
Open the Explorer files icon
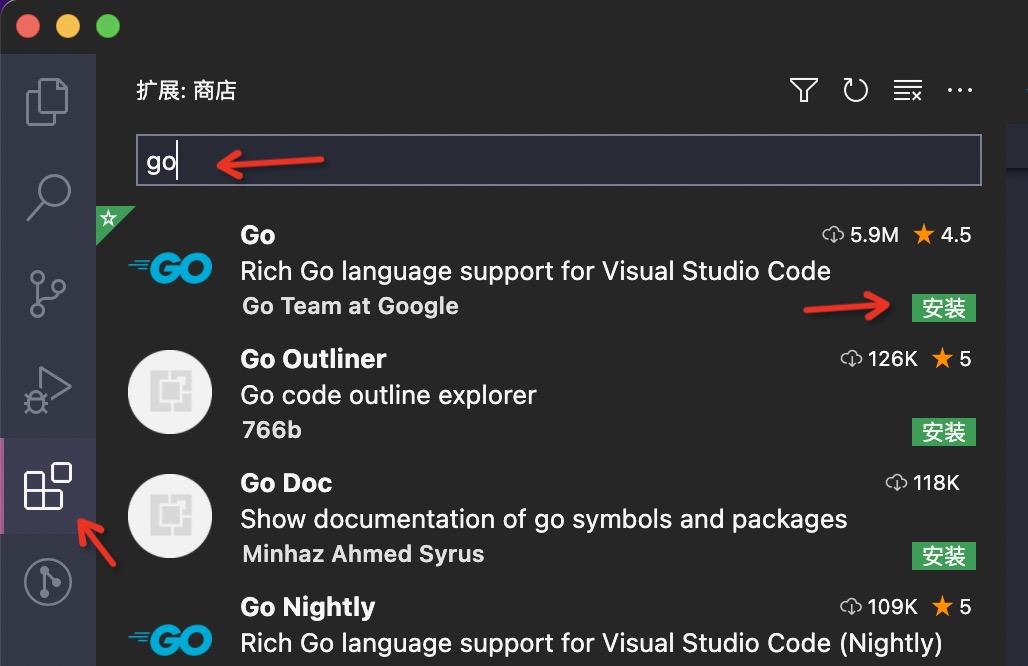click(47, 102)
